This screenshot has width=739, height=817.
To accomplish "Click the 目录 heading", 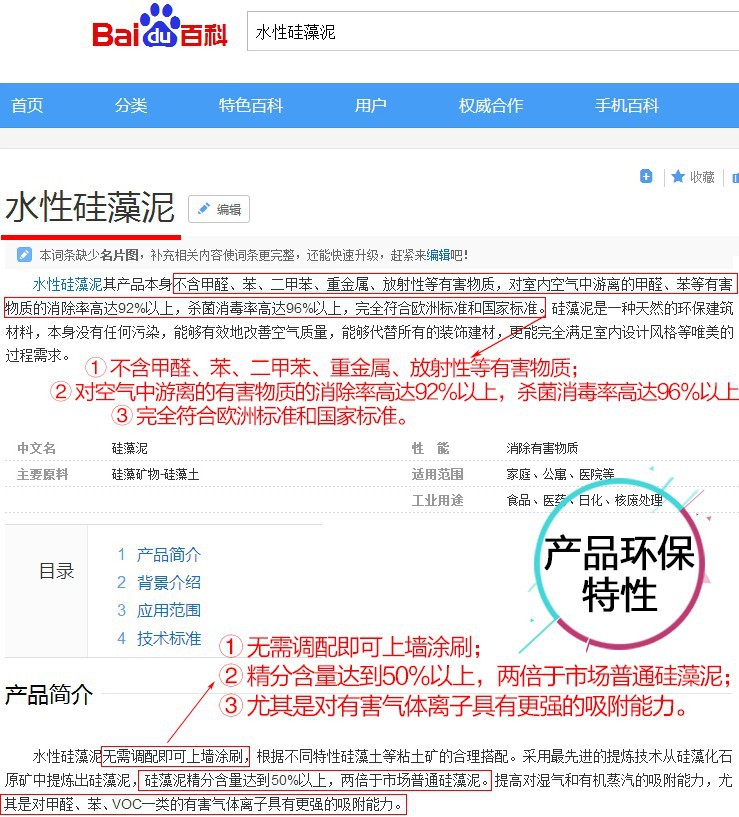I will tap(56, 571).
